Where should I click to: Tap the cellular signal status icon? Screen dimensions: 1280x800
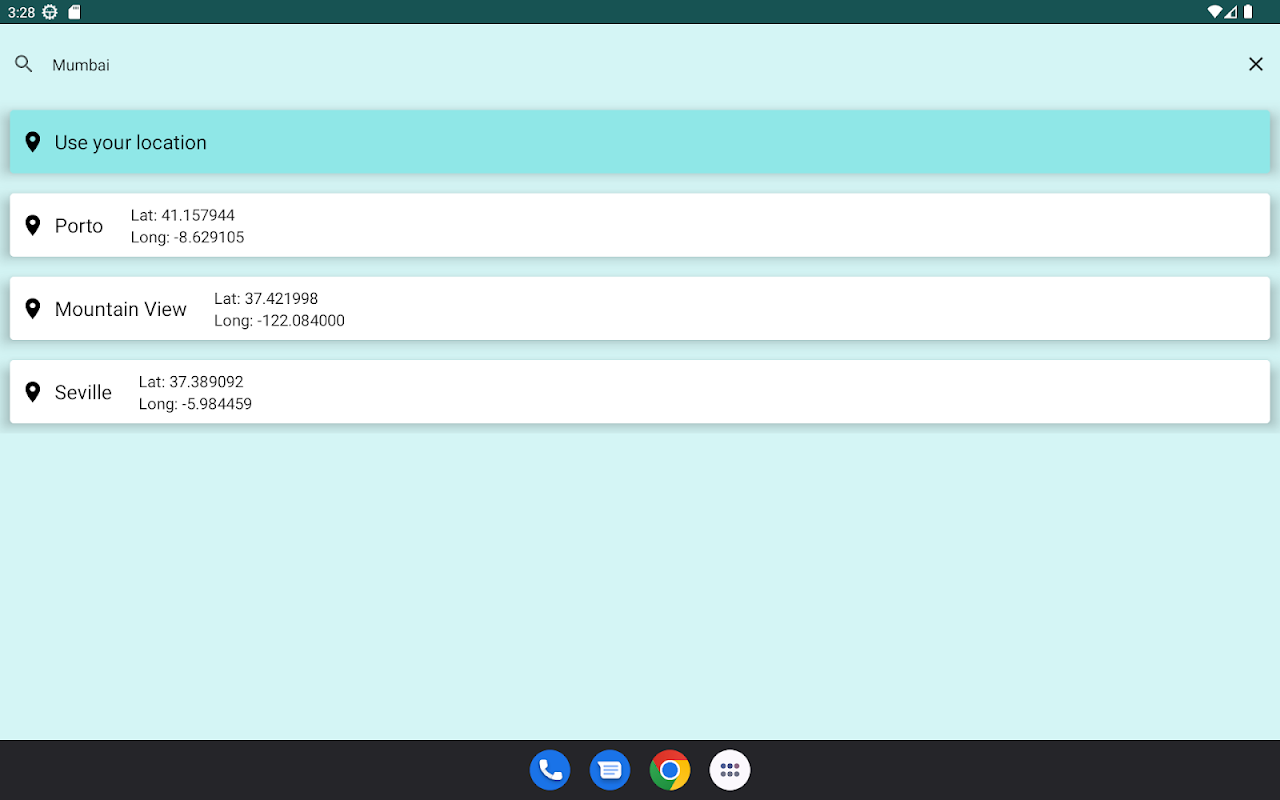click(1231, 12)
